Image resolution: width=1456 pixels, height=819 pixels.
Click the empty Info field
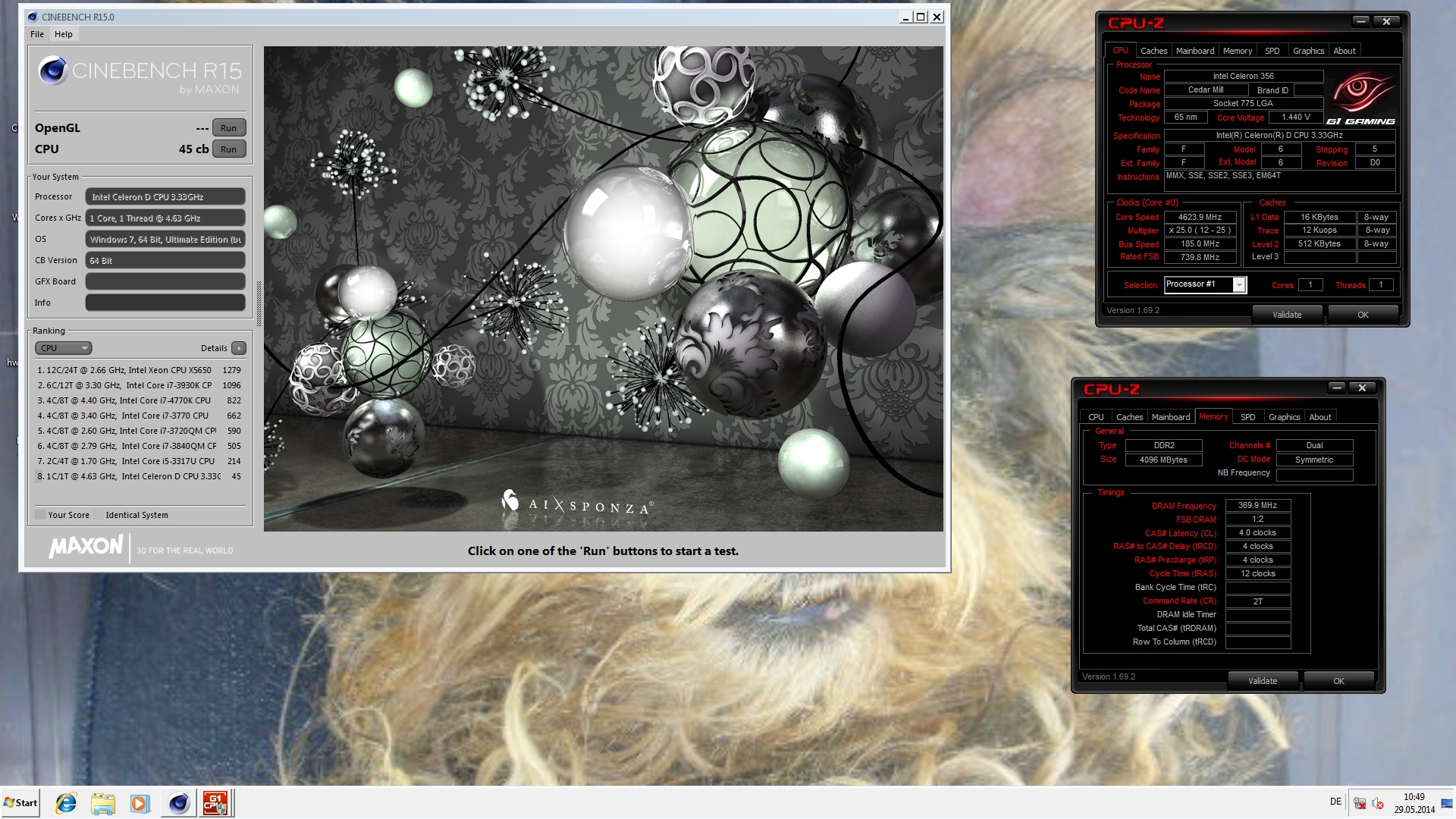165,303
